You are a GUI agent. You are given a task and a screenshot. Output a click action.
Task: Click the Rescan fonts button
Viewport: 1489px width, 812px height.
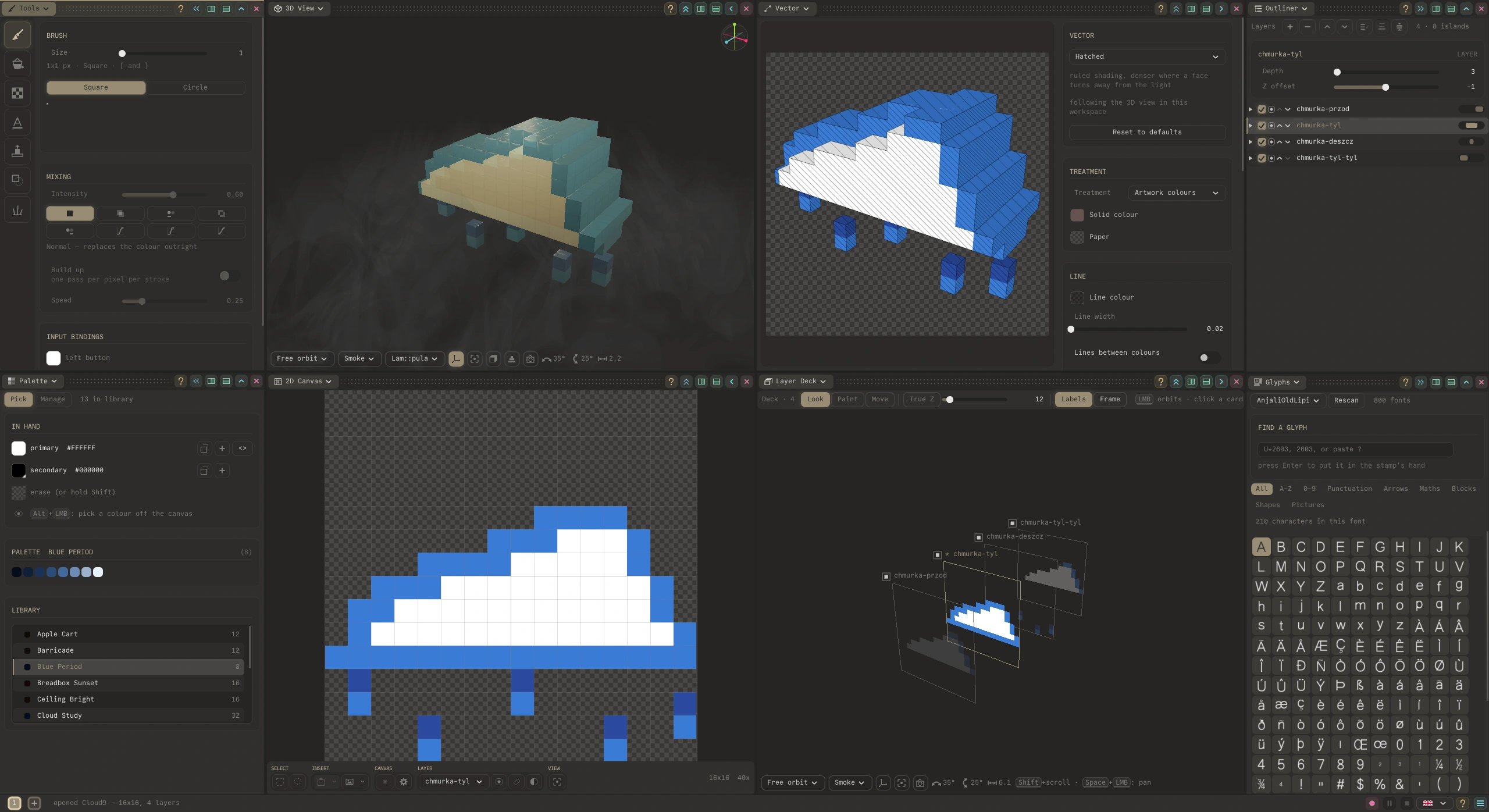pos(1346,400)
